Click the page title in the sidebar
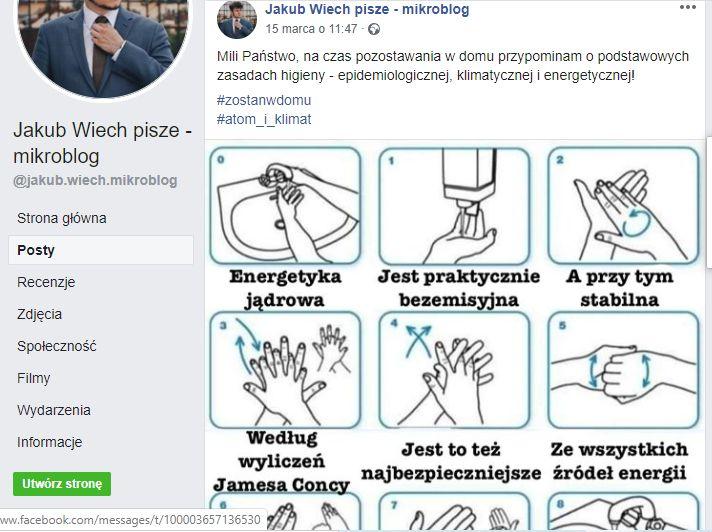Screen dimensions: 712x532 point(103,143)
